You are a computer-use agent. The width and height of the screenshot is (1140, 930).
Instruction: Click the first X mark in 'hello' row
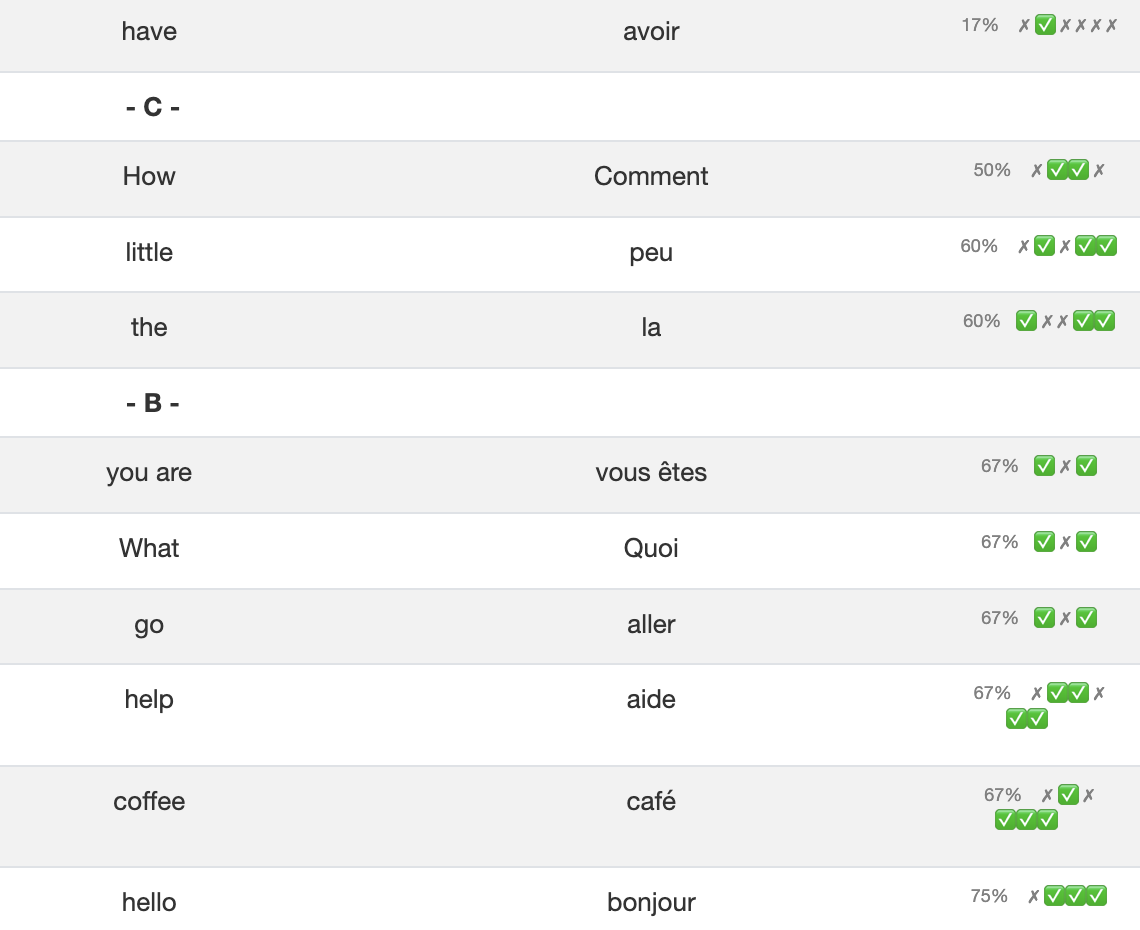point(1034,896)
